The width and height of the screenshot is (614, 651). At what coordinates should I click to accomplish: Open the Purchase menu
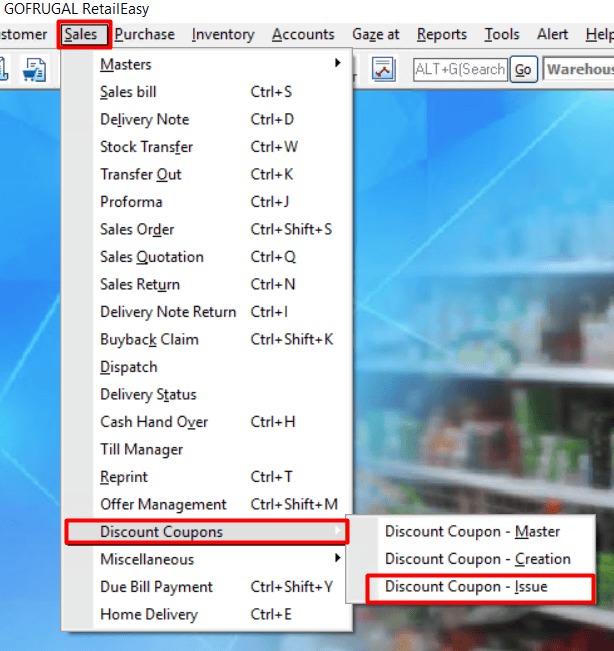(x=144, y=34)
